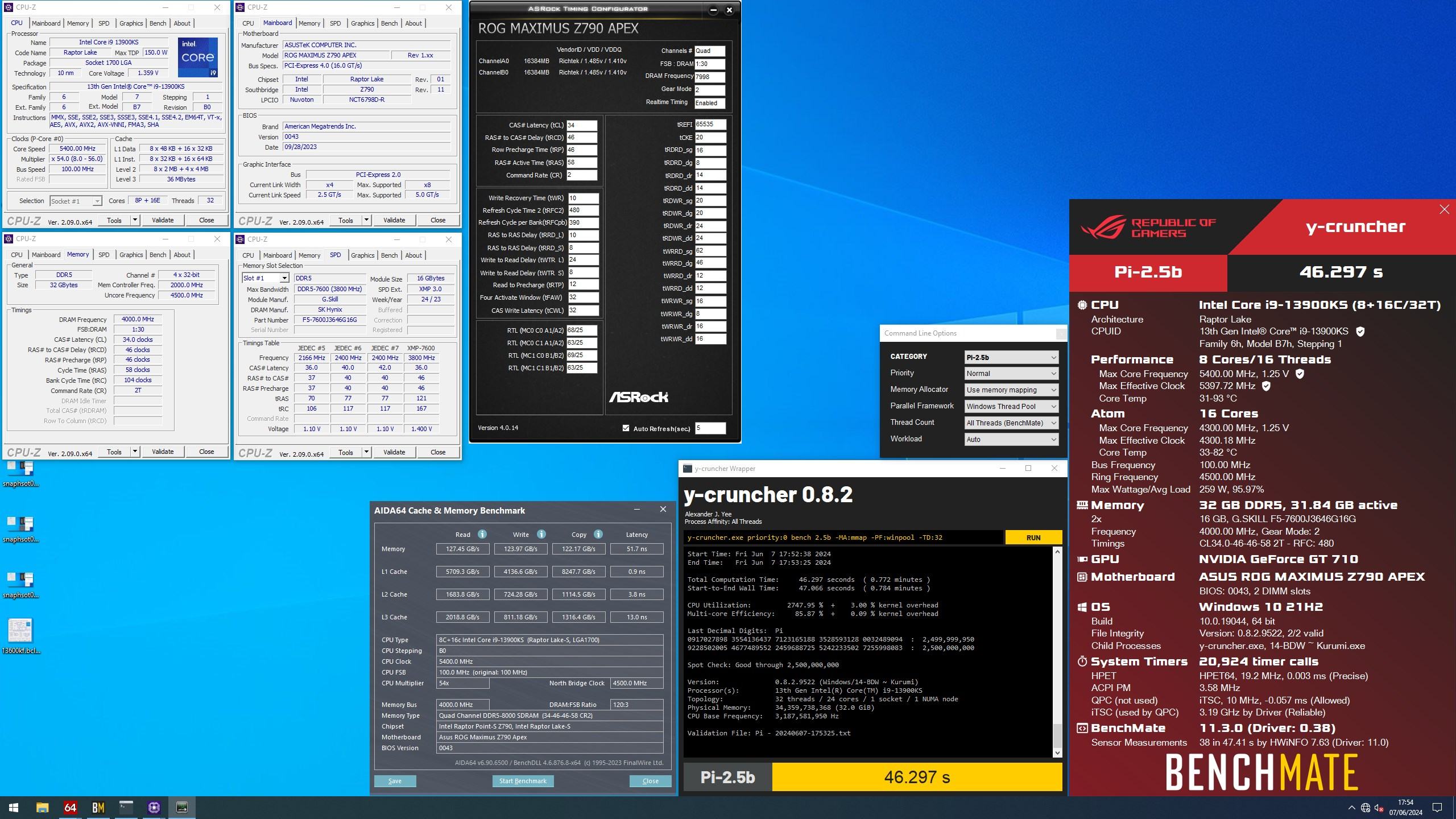Click Close in the AIDA64 benchmark window
The width and height of the screenshot is (1456, 819).
point(650,781)
